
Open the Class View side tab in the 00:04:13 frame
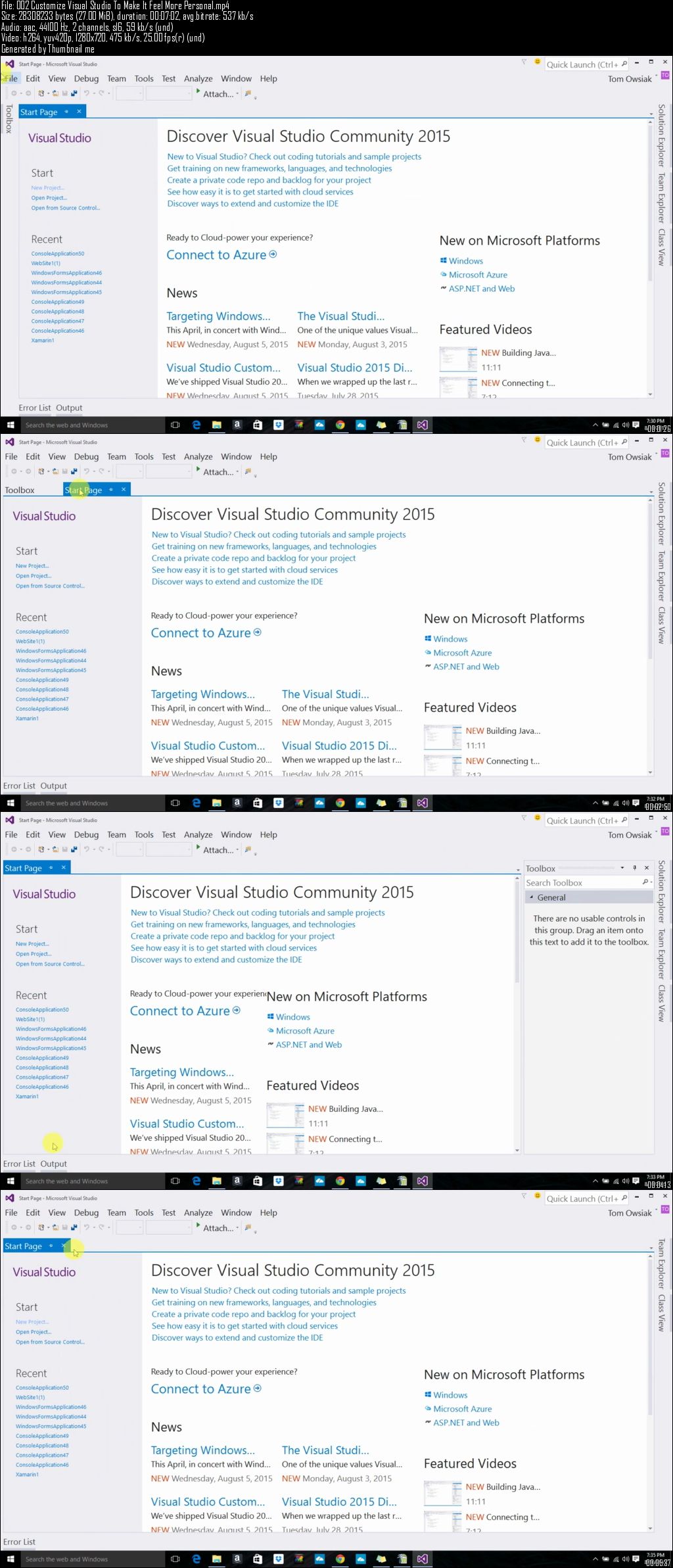coord(661,1003)
